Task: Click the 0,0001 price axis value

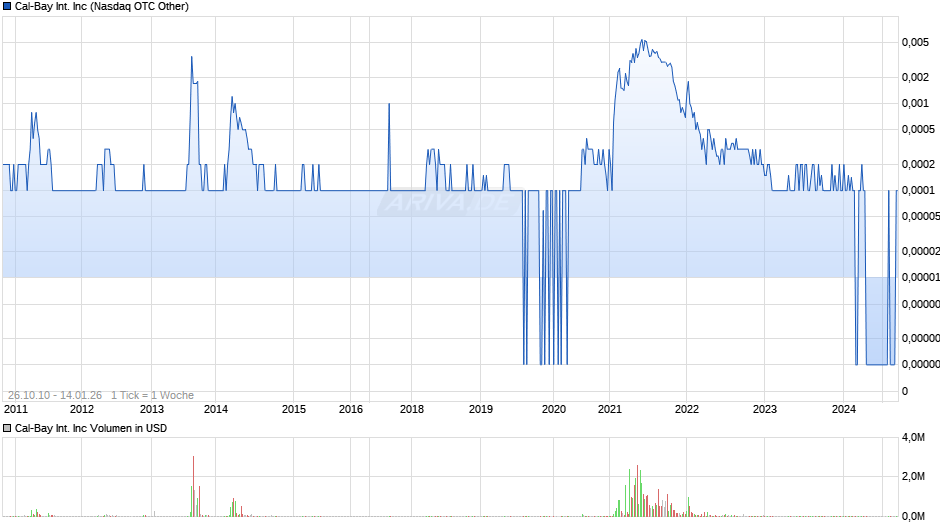Action: pyautogui.click(x=918, y=190)
